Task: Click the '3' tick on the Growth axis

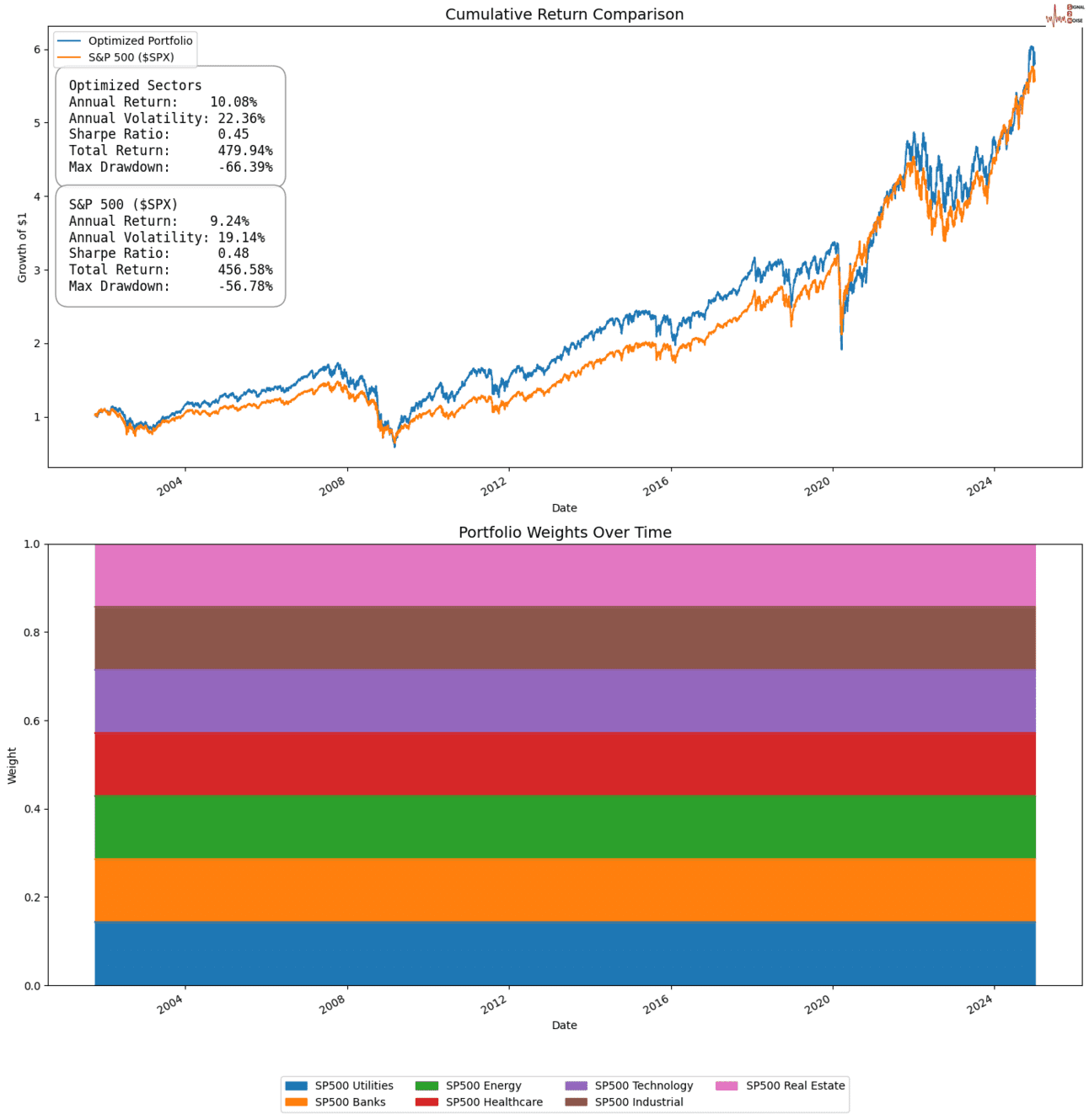Action: click(x=37, y=271)
